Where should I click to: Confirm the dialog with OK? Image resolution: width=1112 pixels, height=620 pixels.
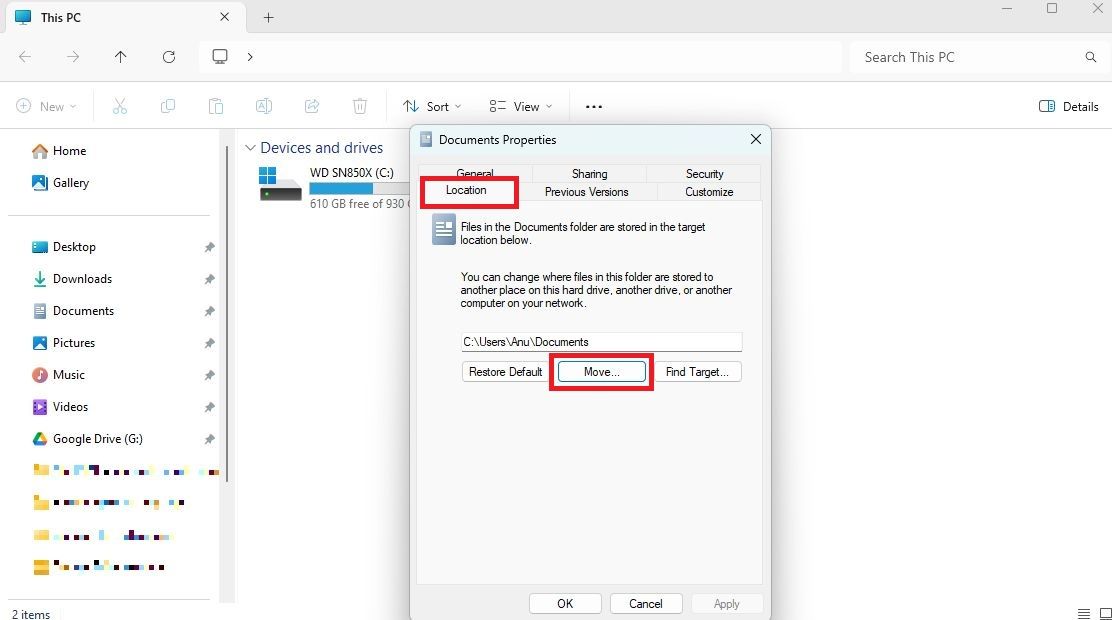tap(565, 604)
